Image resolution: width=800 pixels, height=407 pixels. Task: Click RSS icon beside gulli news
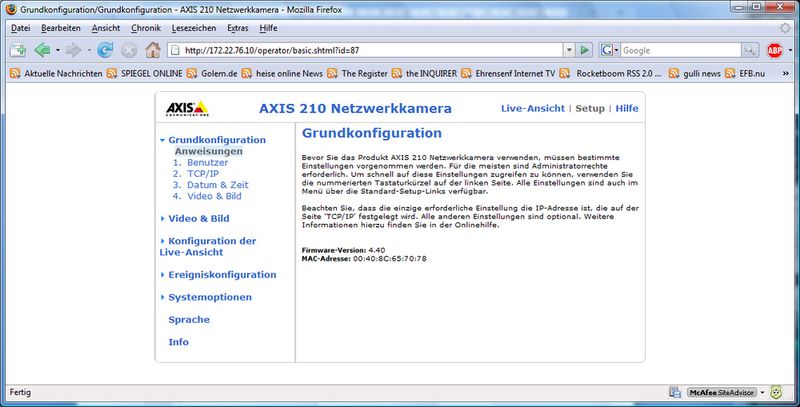(x=674, y=73)
